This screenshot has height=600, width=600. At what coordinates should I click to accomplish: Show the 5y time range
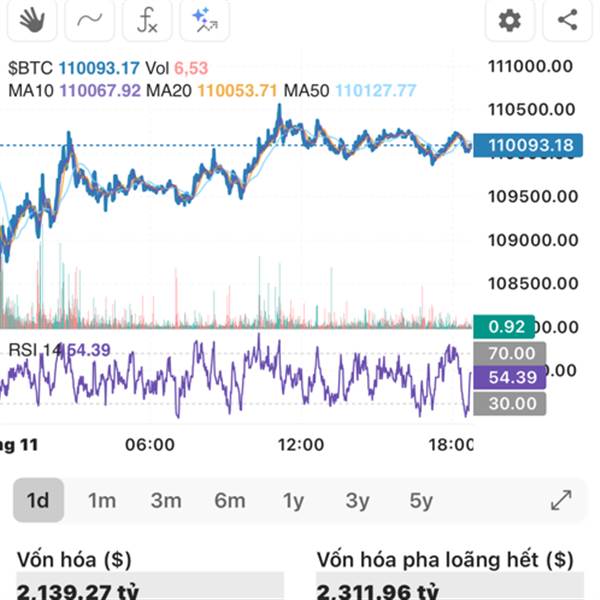click(421, 500)
